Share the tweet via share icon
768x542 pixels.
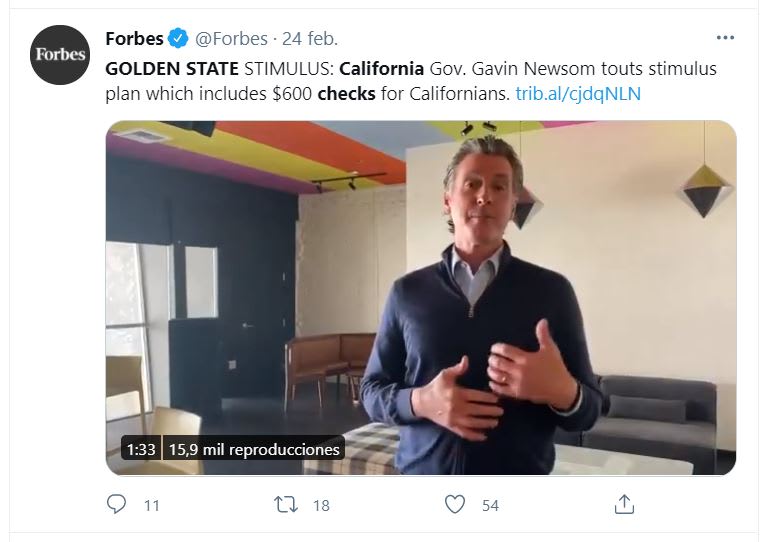(x=624, y=504)
